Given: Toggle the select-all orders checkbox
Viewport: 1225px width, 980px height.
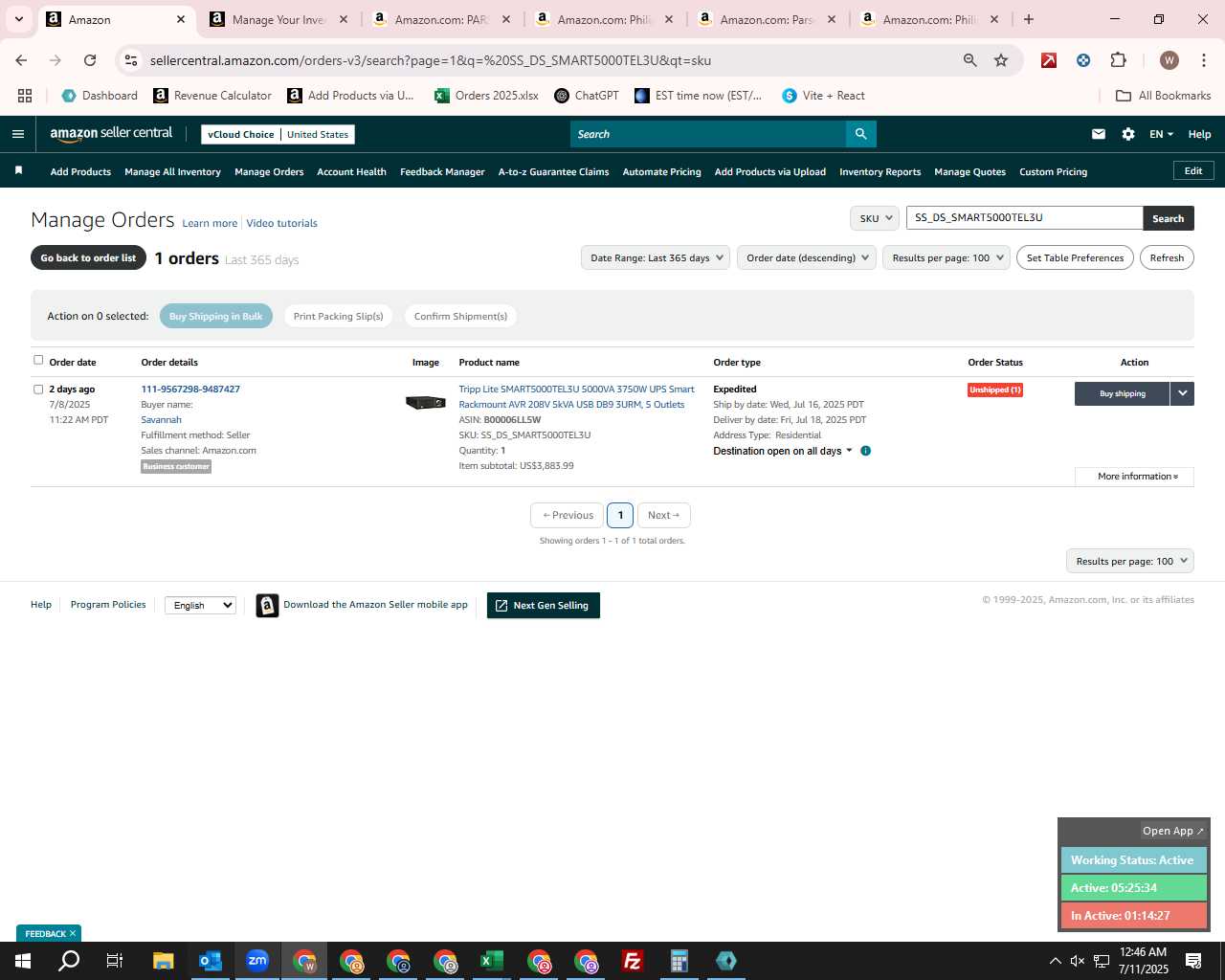Looking at the screenshot, I should pos(38,360).
